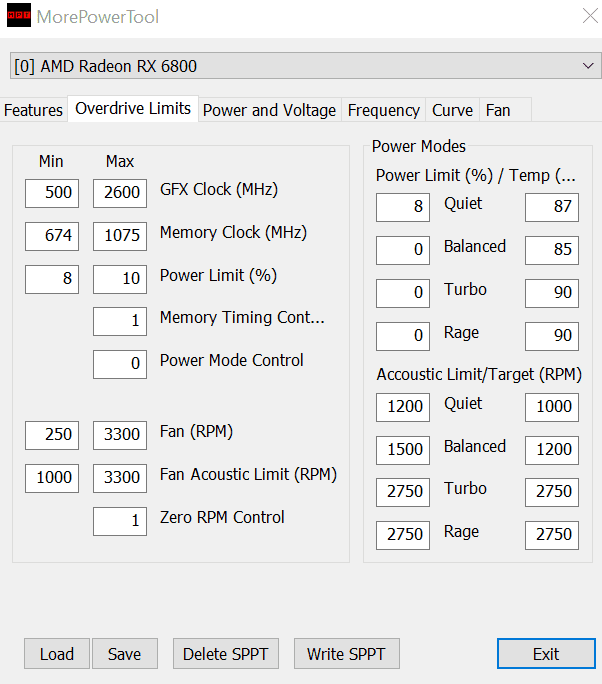Click the MorePowerTool app icon
Image resolution: width=602 pixels, height=684 pixels.
pyautogui.click(x=19, y=15)
